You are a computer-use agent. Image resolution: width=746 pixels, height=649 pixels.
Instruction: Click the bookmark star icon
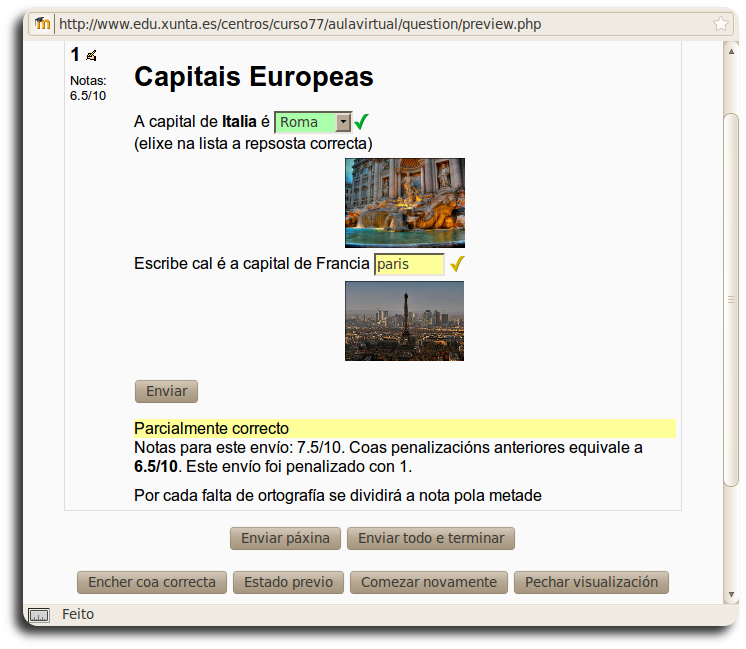pyautogui.click(x=720, y=24)
